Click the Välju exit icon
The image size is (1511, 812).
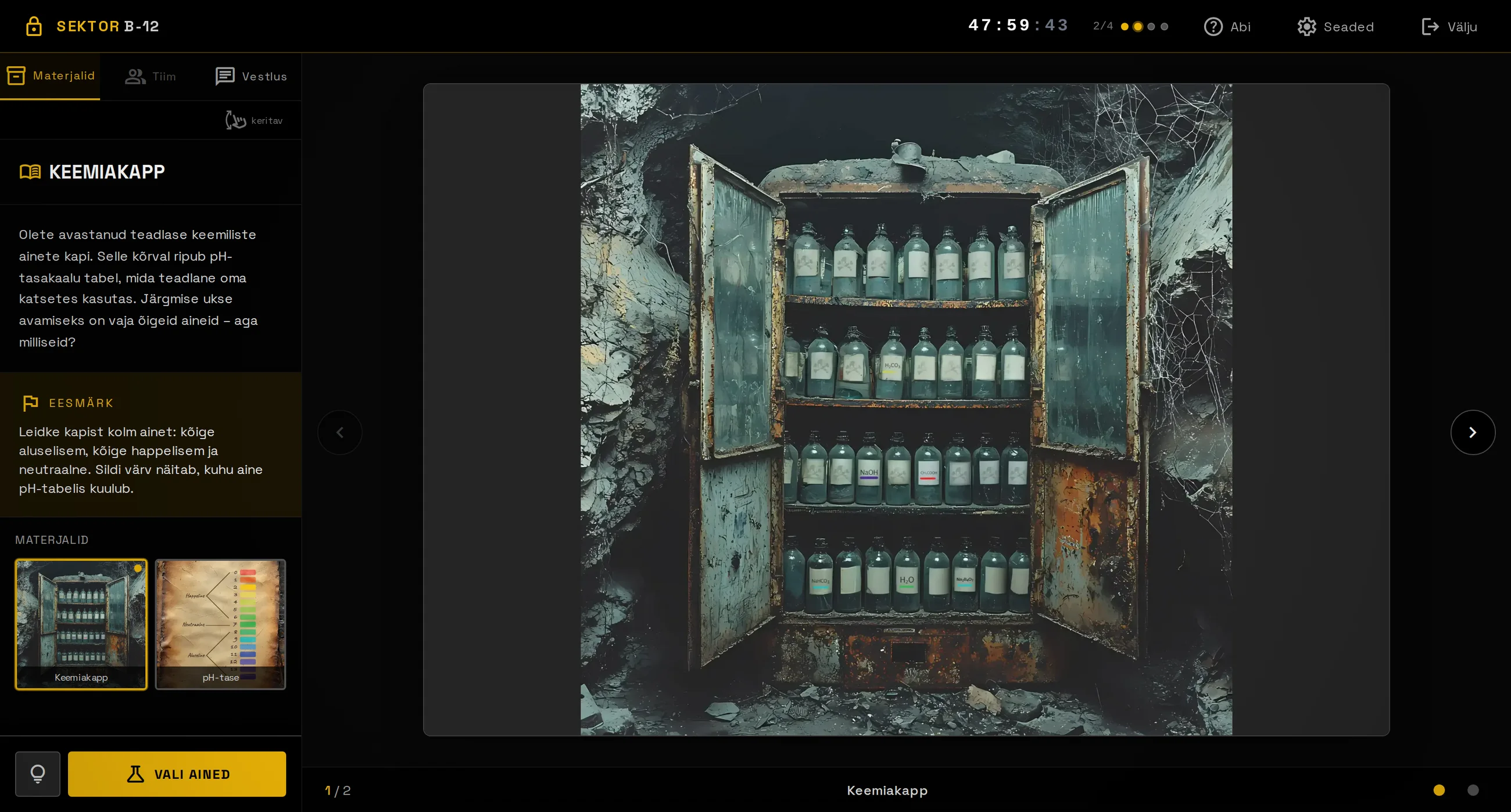coord(1430,26)
